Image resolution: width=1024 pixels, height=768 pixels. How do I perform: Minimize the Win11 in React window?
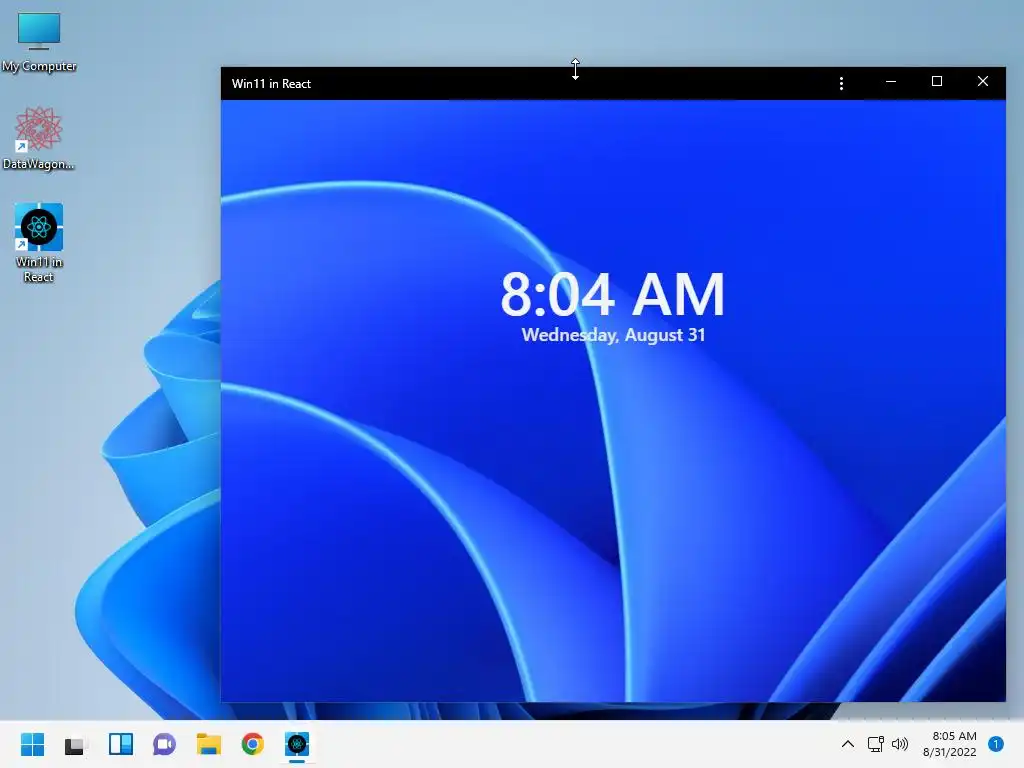pos(891,82)
